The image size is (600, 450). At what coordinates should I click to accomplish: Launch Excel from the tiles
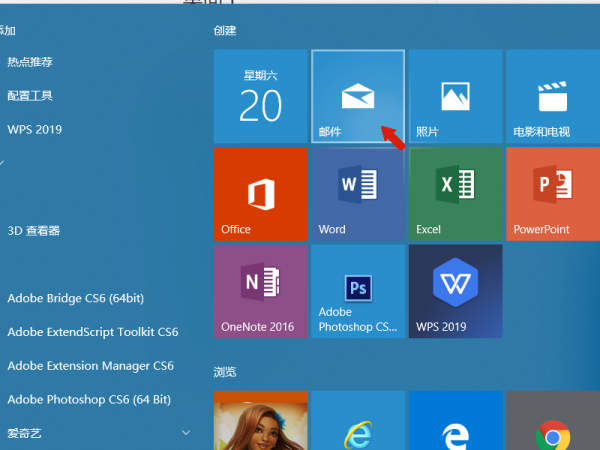coord(455,194)
